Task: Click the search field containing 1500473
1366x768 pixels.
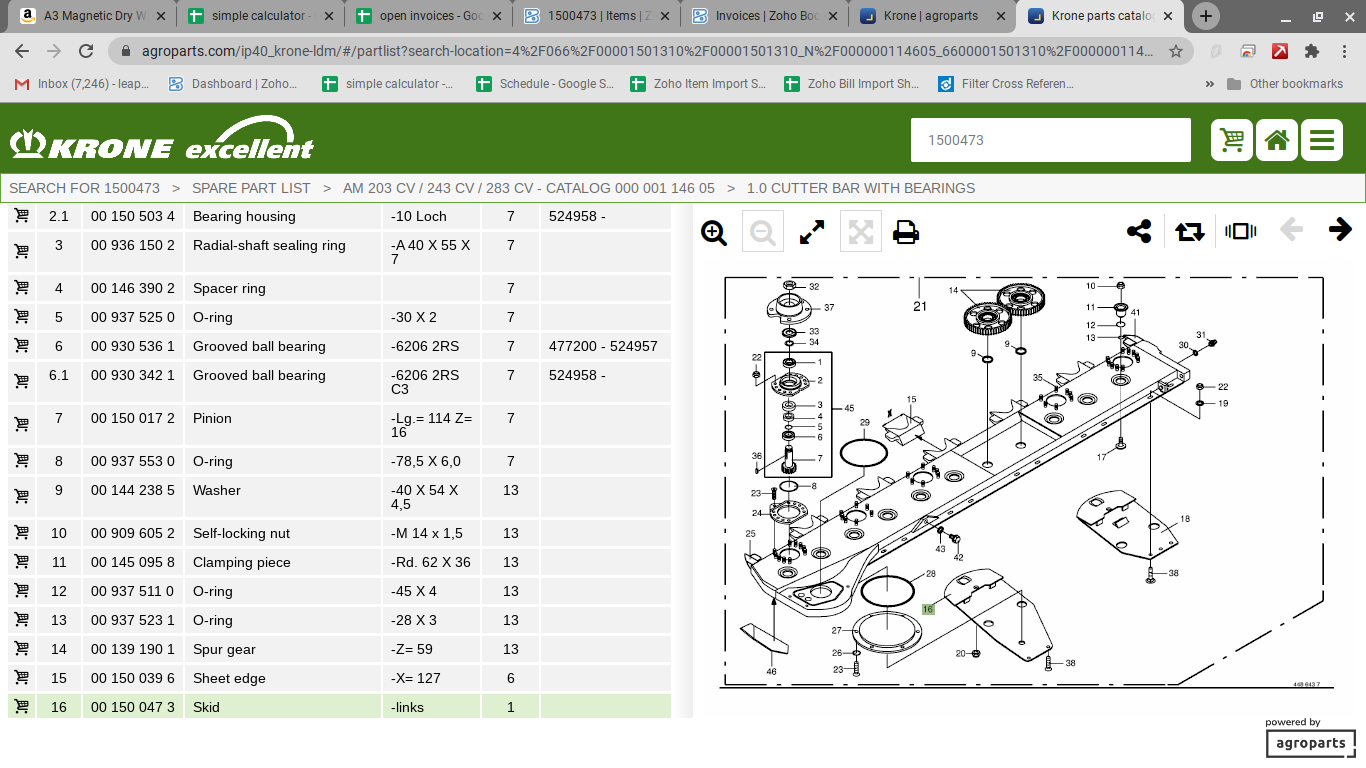Action: coord(1051,140)
